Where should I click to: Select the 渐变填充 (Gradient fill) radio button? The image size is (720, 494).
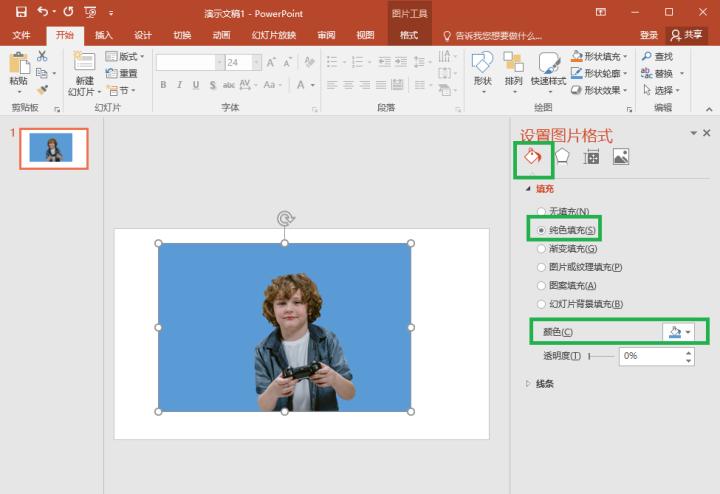click(541, 248)
